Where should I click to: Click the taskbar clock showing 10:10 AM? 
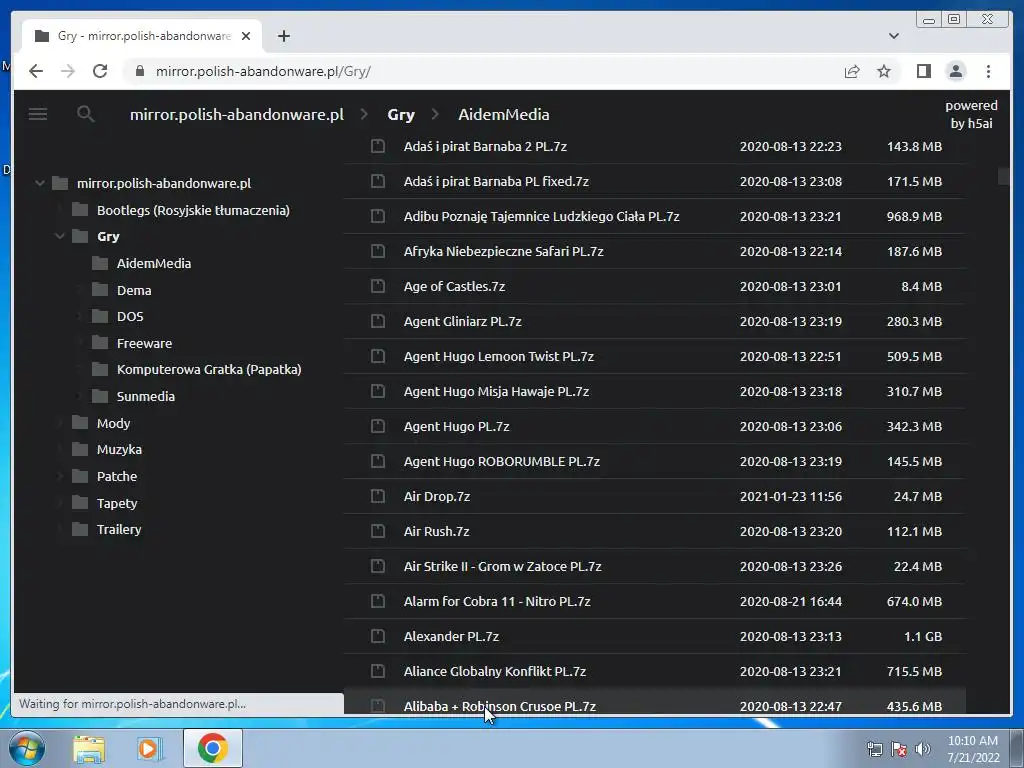pos(973,749)
